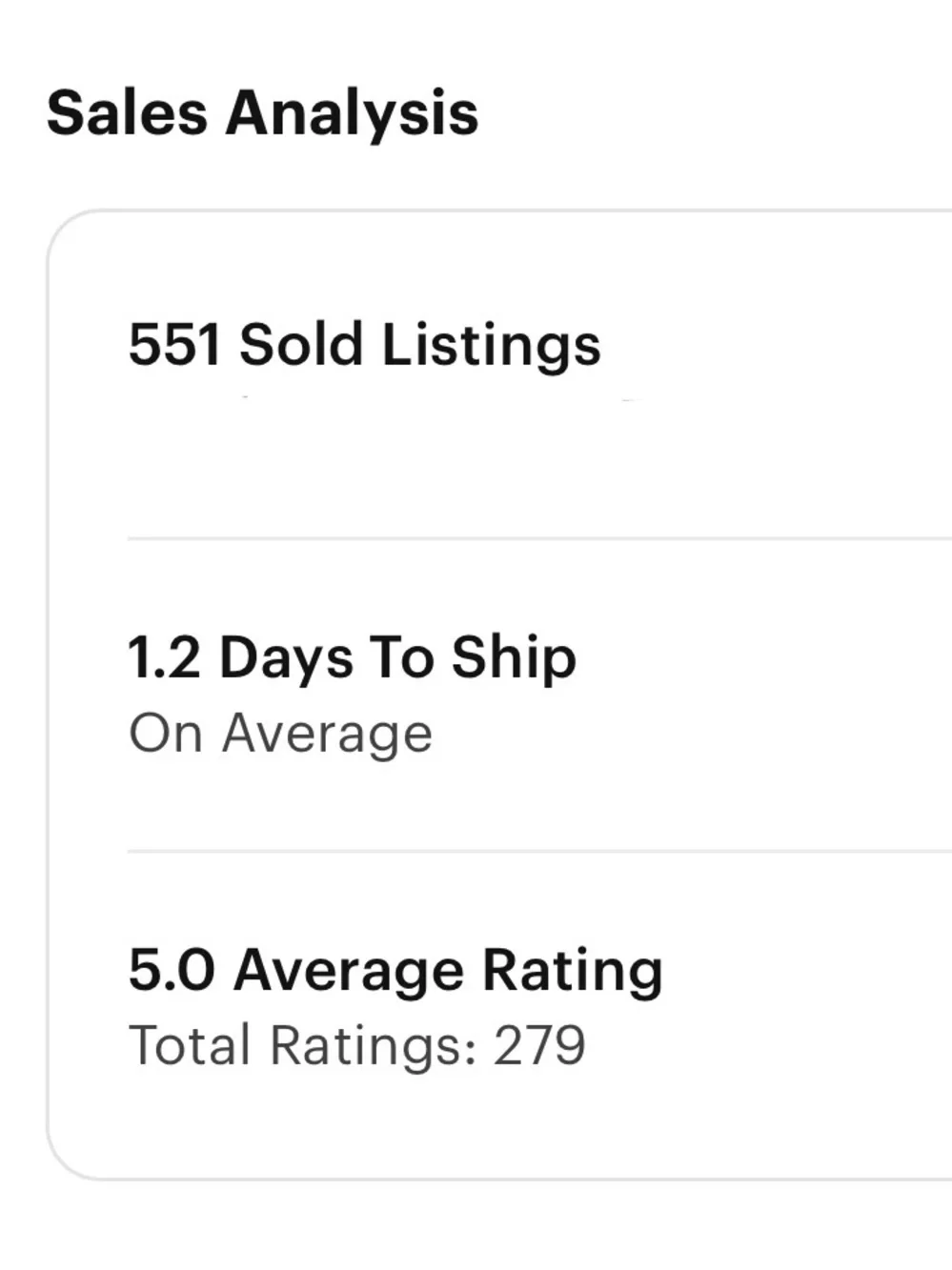
Task: Click the word Days
Action: 286,659
